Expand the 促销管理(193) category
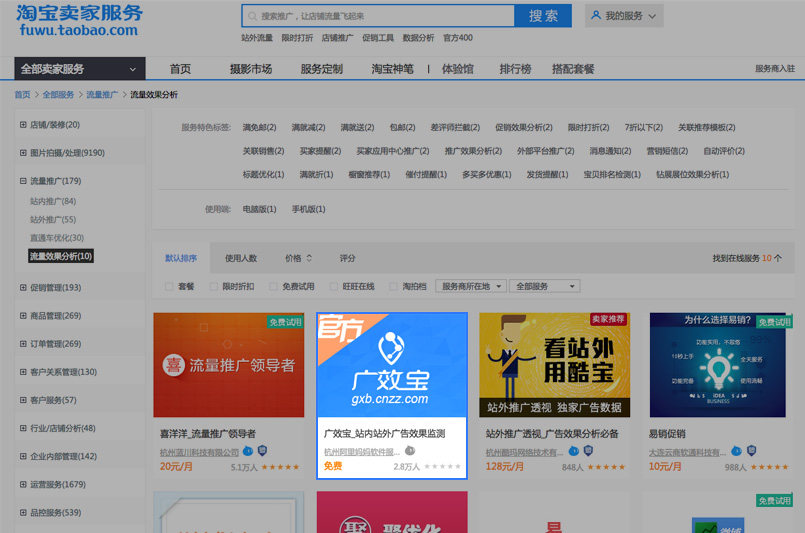Viewport: 805px width, 533px height. (x=23, y=288)
